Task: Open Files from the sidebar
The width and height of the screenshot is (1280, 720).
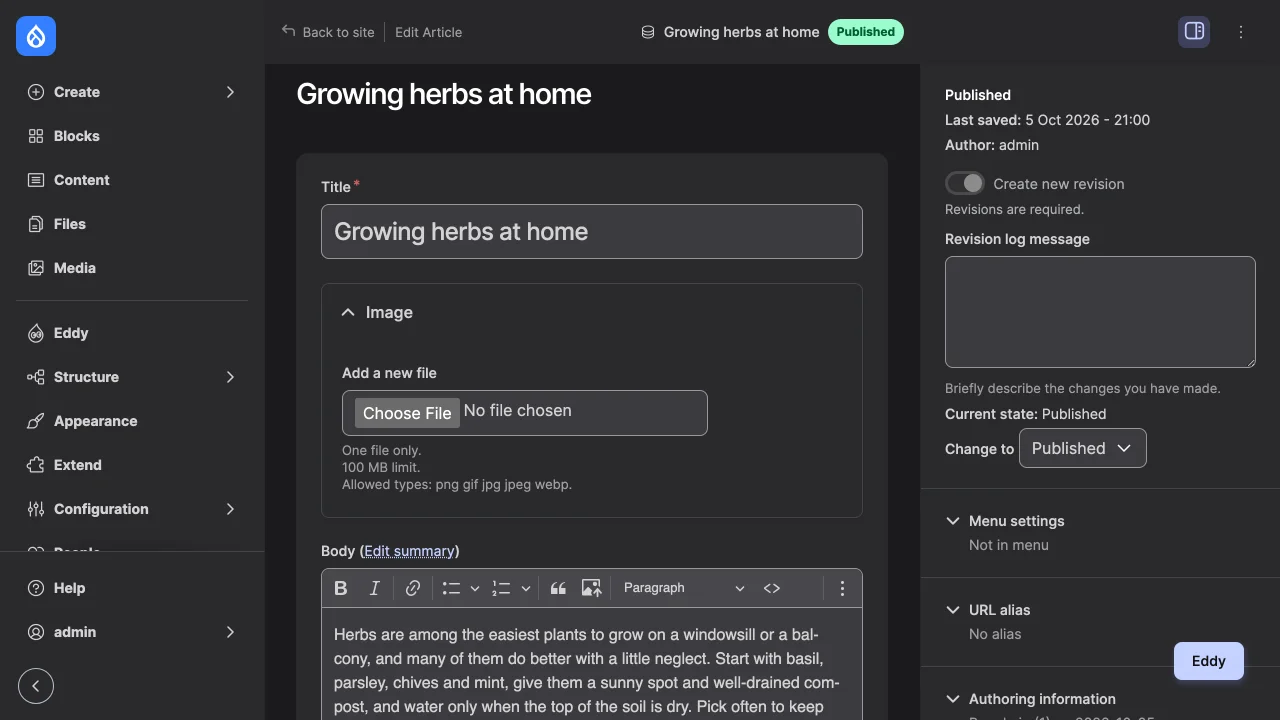Action: (x=132, y=224)
